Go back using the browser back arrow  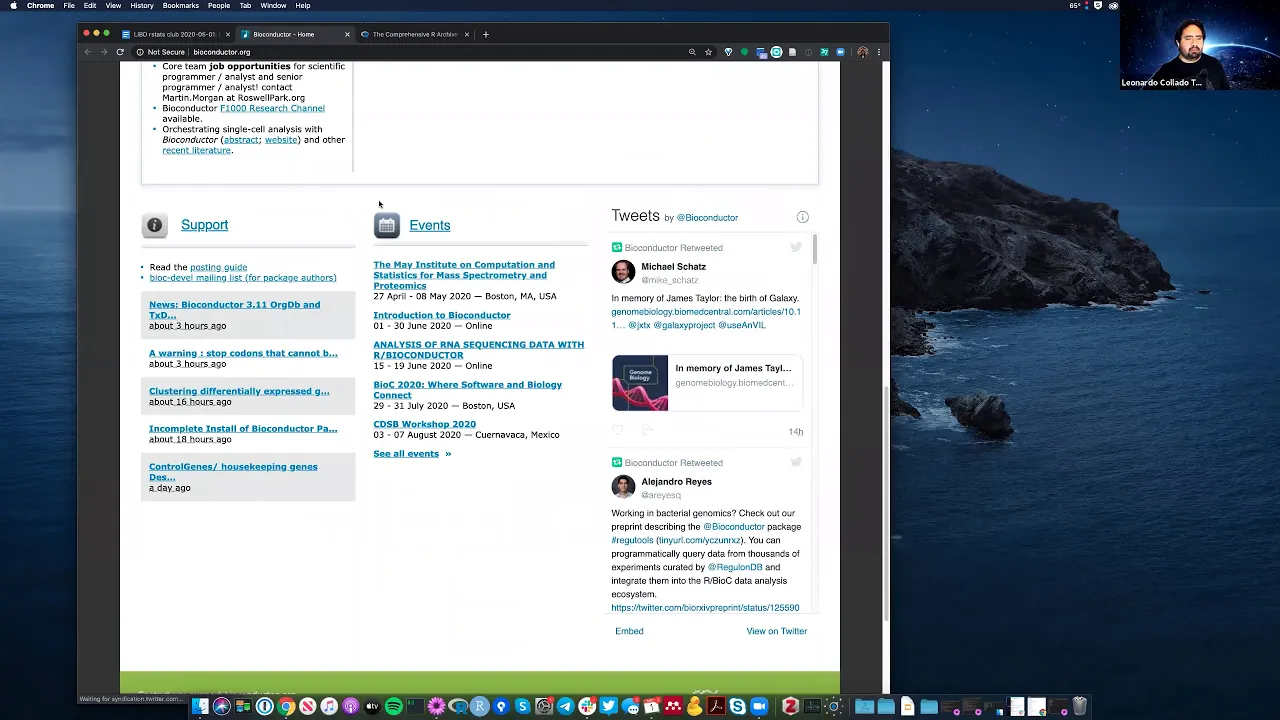(88, 52)
